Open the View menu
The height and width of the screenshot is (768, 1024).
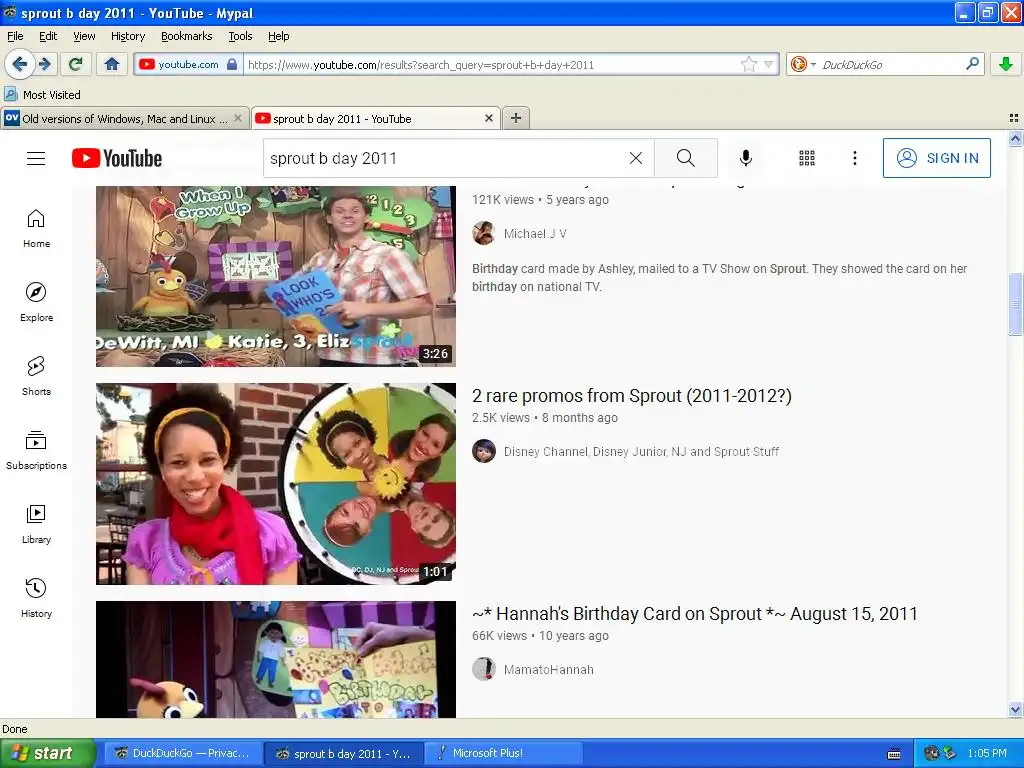(x=84, y=36)
